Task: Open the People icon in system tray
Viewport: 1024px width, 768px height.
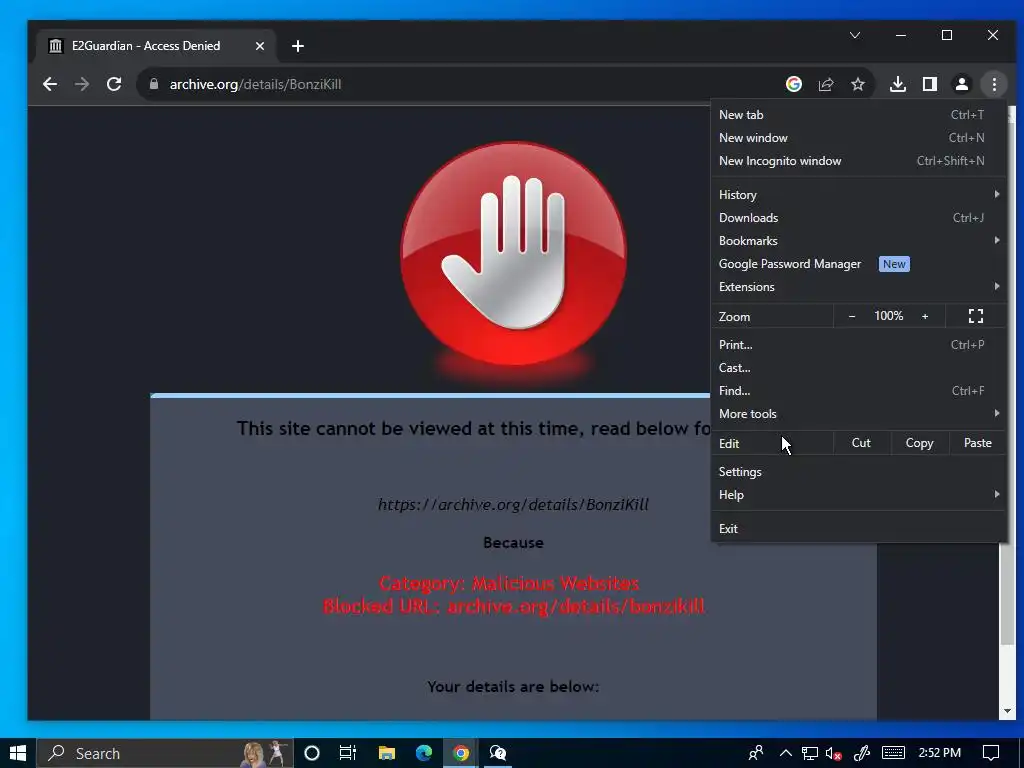Action: 756,753
